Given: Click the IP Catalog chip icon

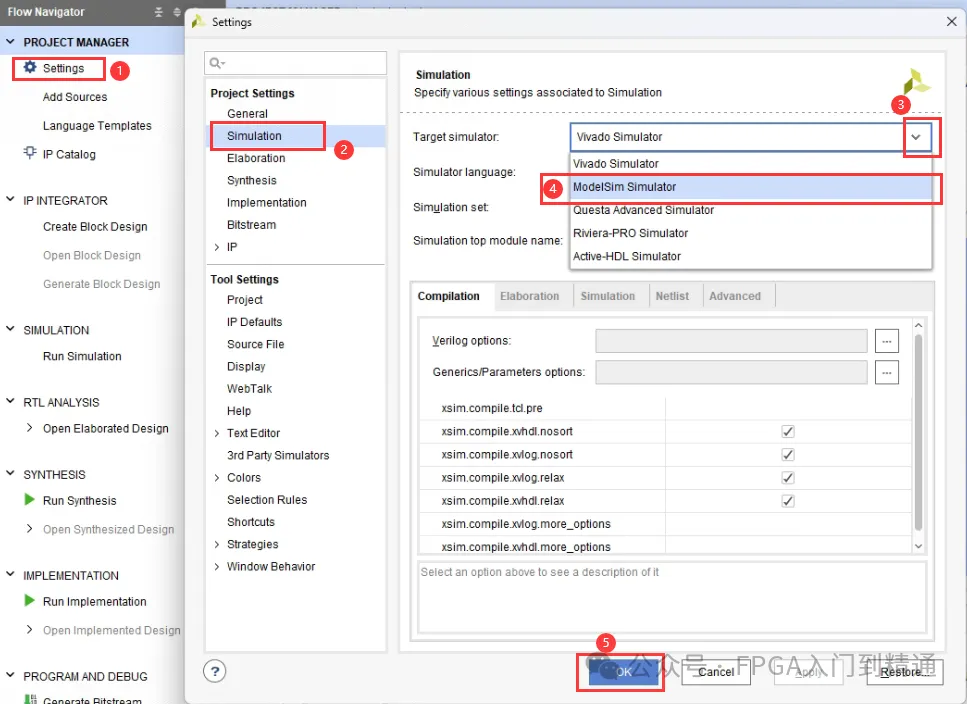Looking at the screenshot, I should coord(30,152).
